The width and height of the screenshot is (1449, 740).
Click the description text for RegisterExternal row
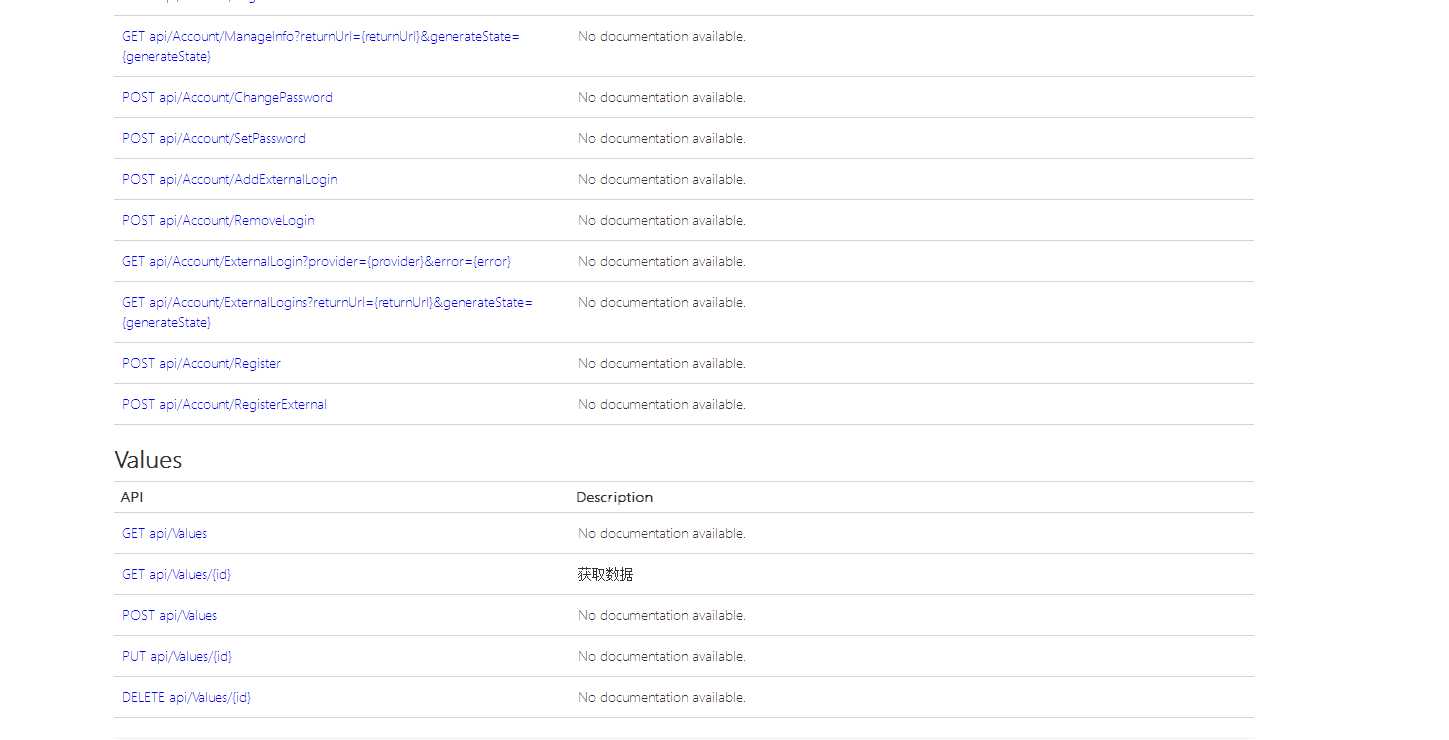pyautogui.click(x=661, y=404)
